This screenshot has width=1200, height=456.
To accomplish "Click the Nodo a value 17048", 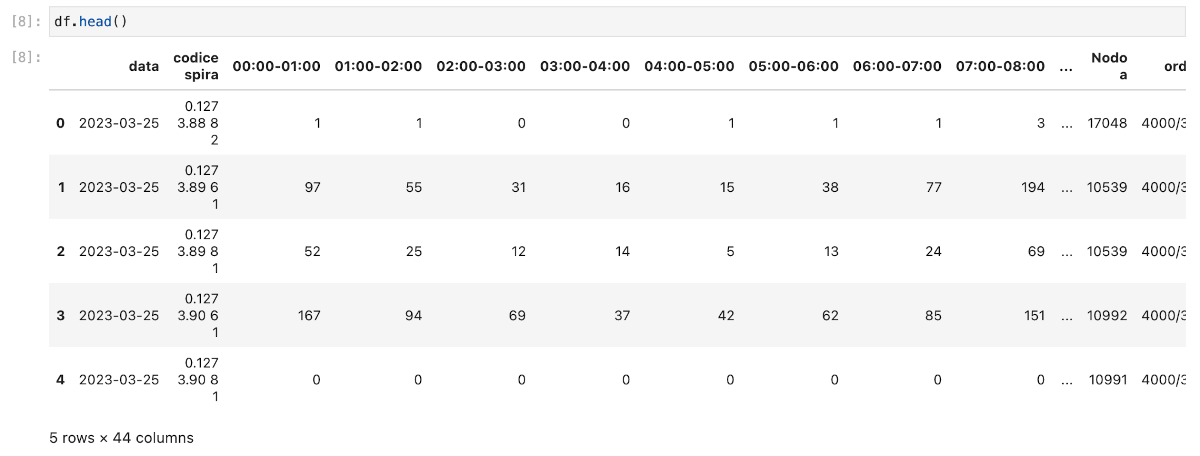I will pos(1108,123).
